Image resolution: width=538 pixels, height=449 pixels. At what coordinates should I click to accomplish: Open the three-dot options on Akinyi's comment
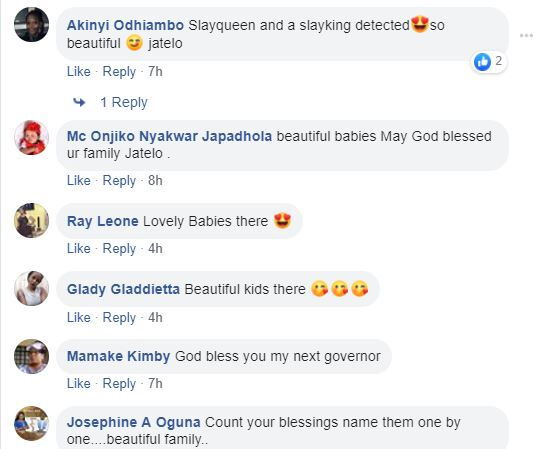(x=527, y=35)
